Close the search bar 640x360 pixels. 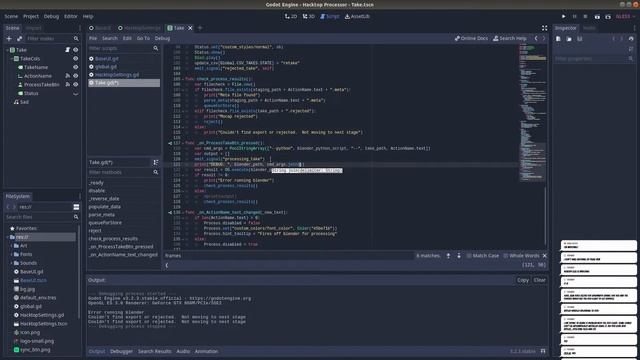544,256
